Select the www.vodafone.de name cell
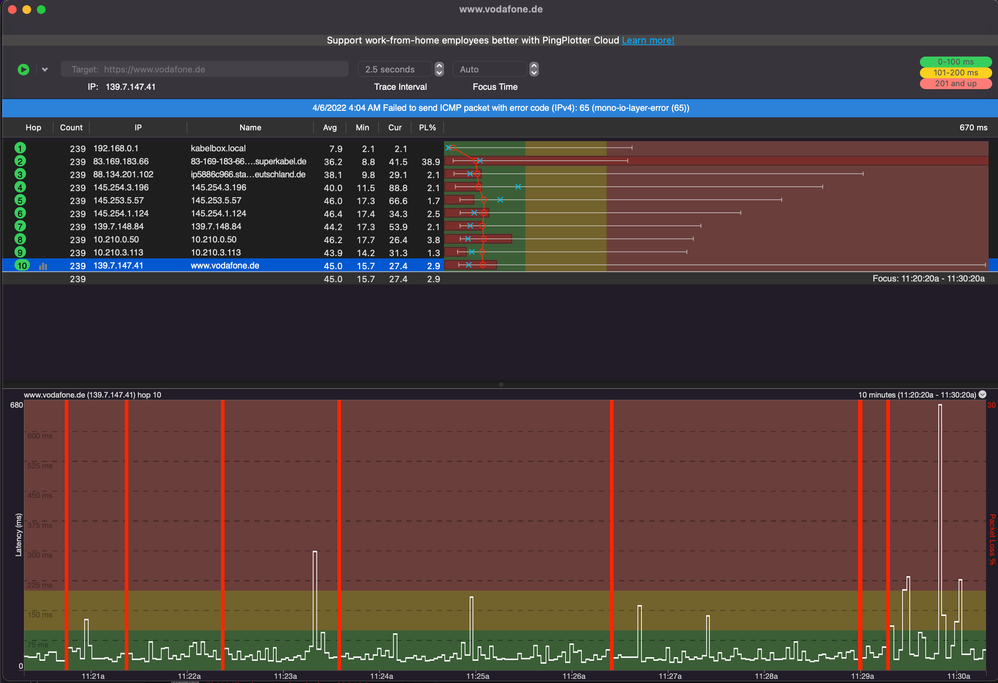Image resolution: width=998 pixels, height=683 pixels. pyautogui.click(x=225, y=266)
